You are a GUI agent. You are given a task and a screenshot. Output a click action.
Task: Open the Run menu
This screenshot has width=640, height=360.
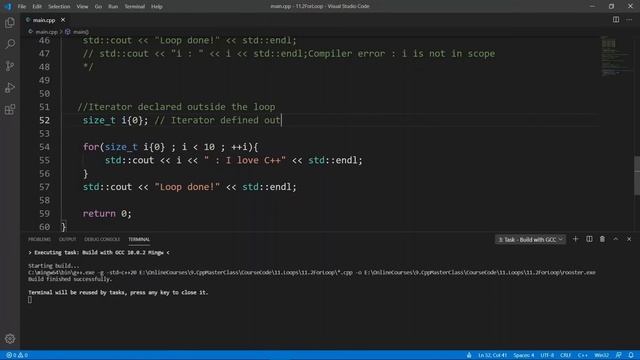(113, 7)
